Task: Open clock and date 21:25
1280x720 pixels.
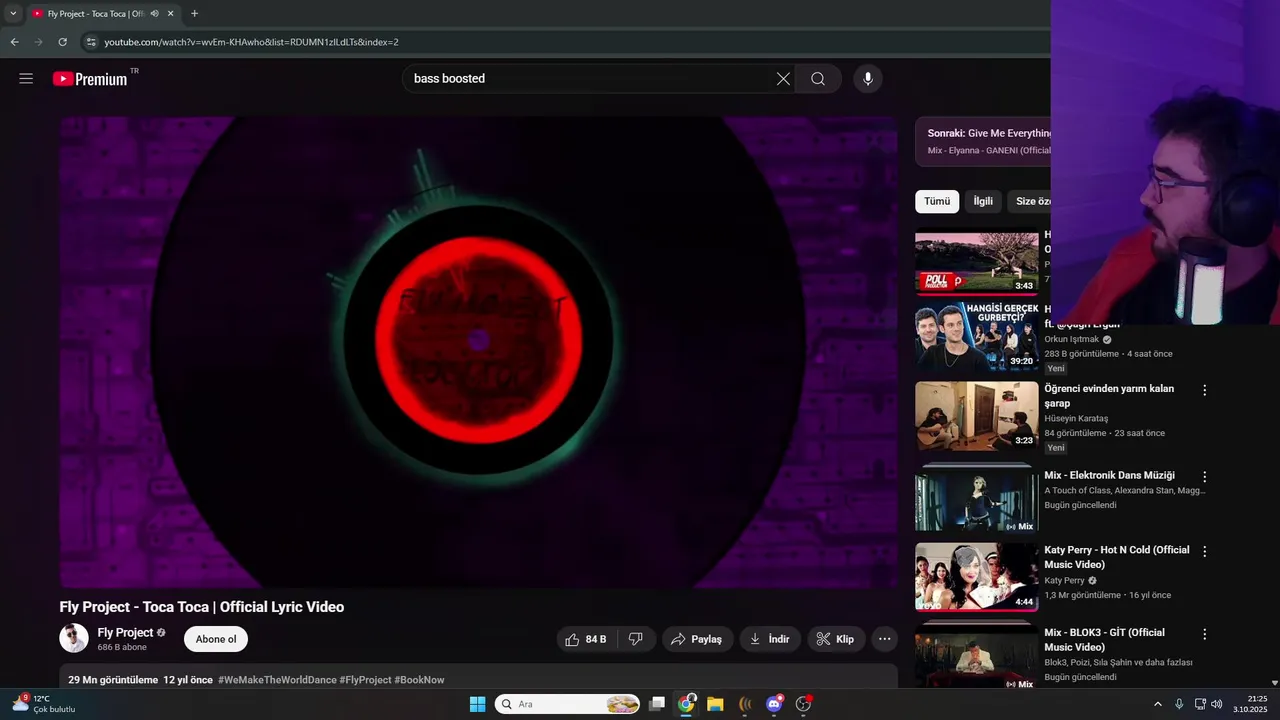Action: (x=1250, y=704)
